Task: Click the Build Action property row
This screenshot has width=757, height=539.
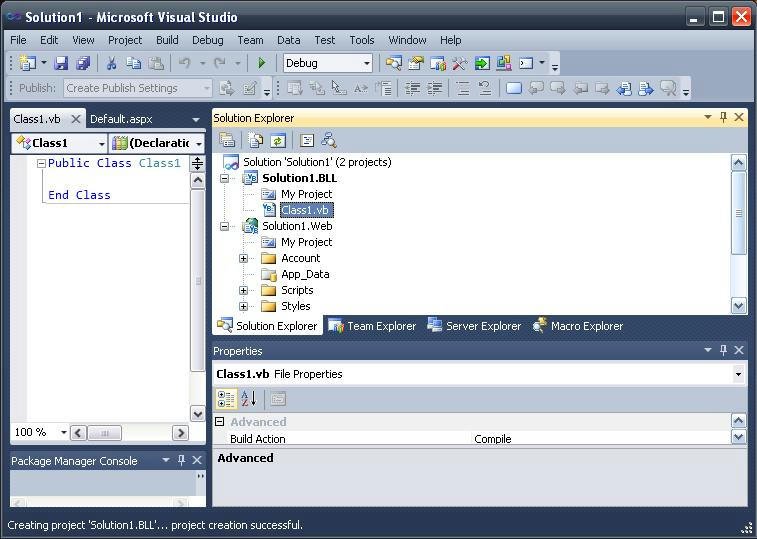Action: click(x=473, y=439)
